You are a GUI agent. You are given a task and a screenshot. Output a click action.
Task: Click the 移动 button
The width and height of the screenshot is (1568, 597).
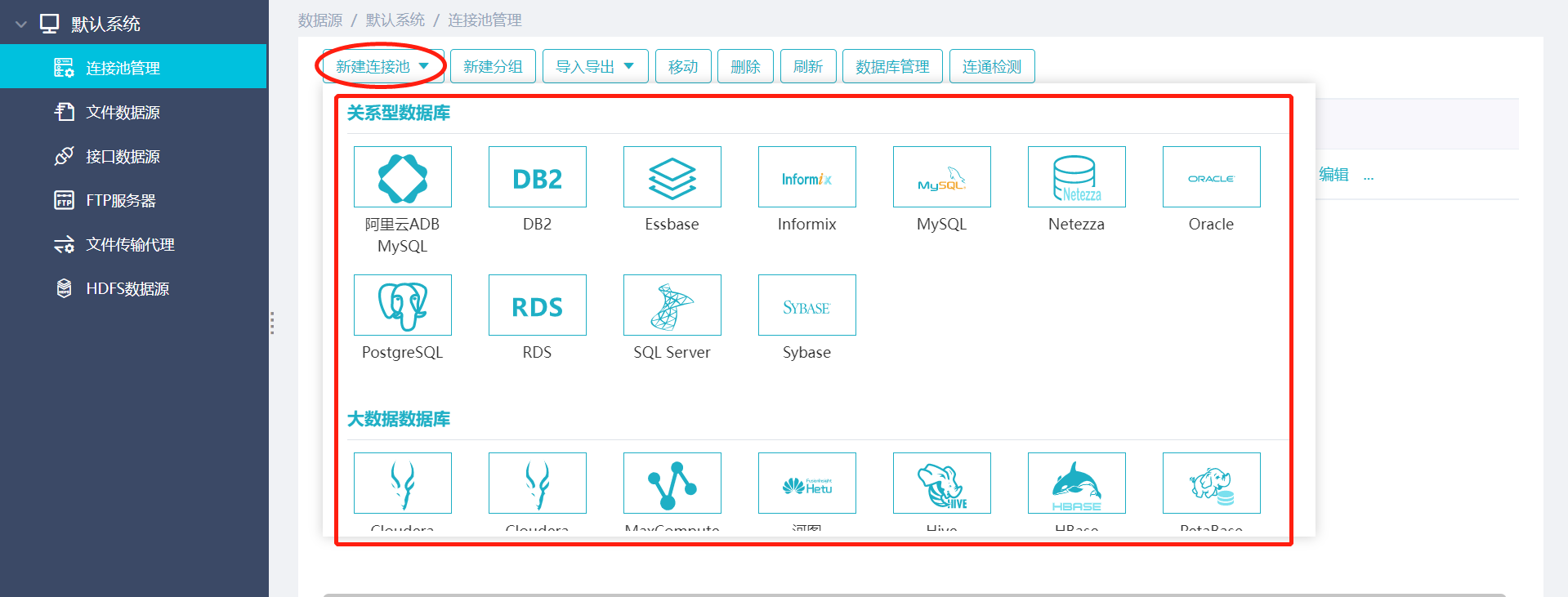coord(683,66)
